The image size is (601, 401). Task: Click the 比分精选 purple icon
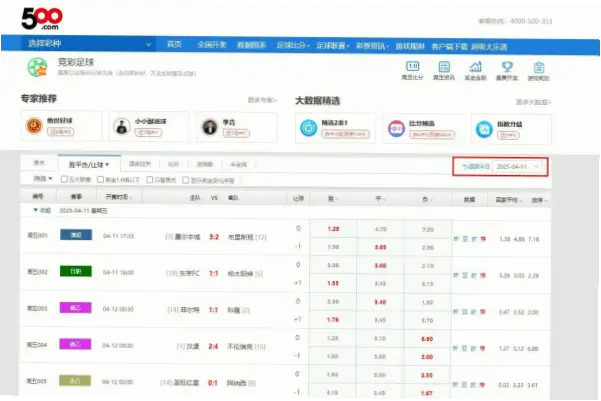click(x=396, y=129)
